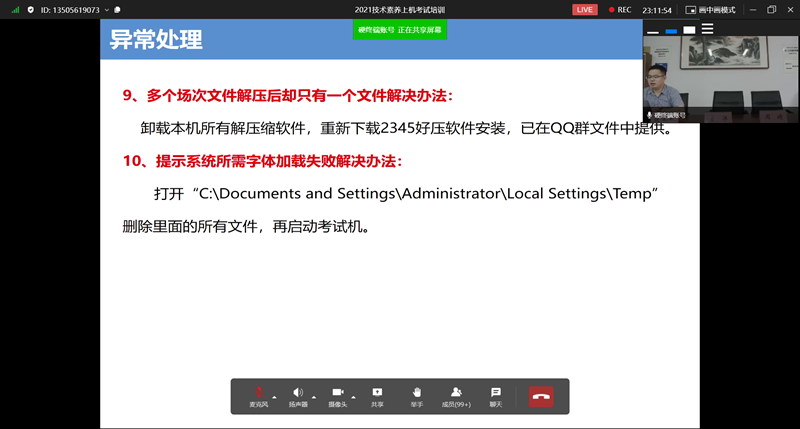
Task: Click the red LIVE badge
Action: (584, 9)
